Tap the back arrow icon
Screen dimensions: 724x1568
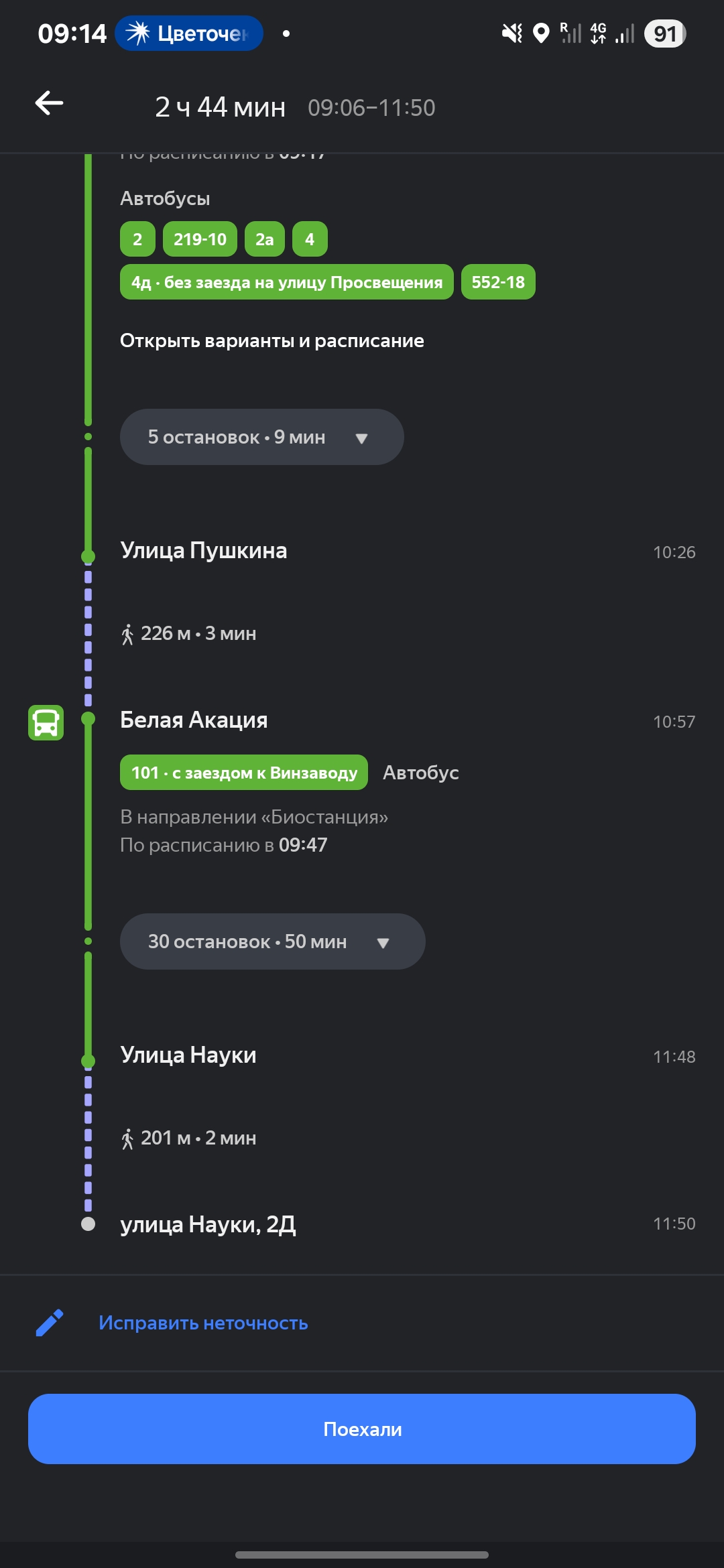click(x=50, y=103)
